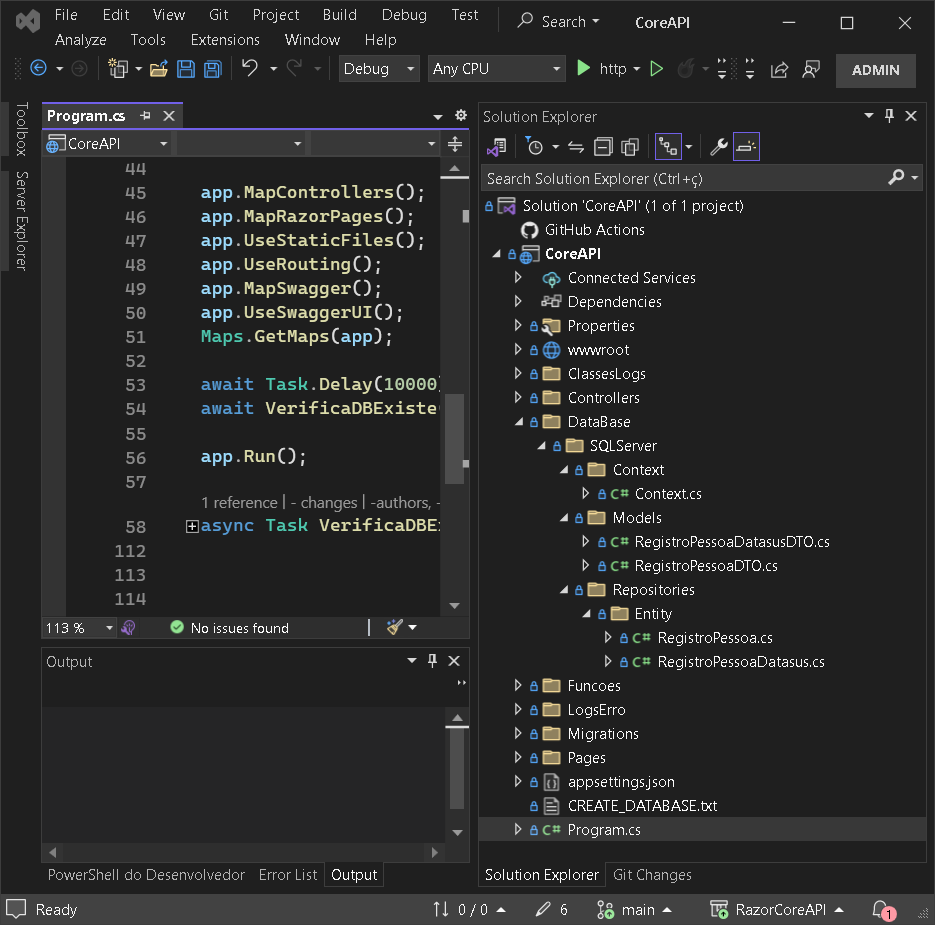The image size is (935, 925).
Task: Click RazorCoreAPI repository in status bar
Action: pyautogui.click(x=777, y=909)
